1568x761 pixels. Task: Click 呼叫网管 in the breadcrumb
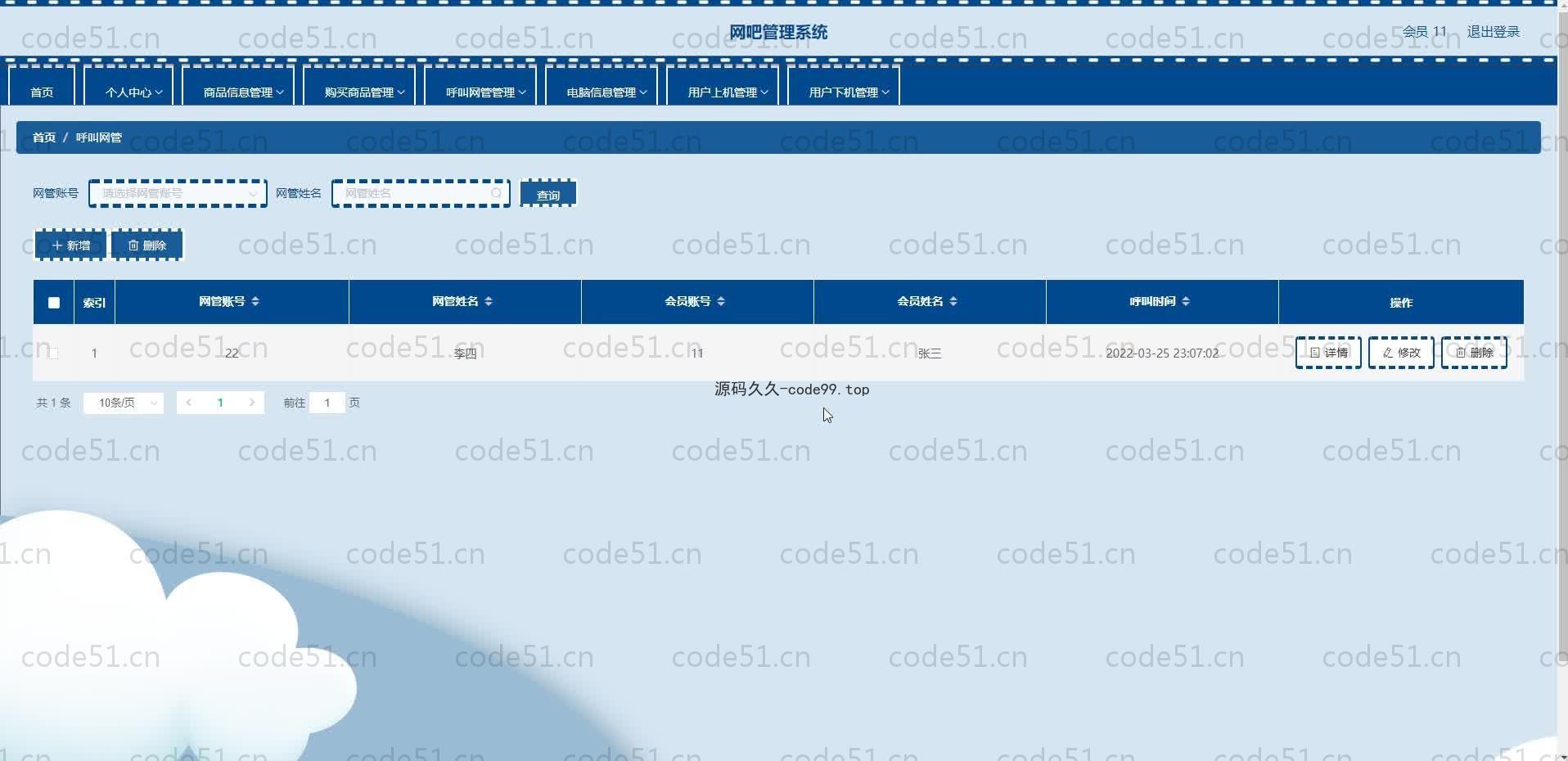coord(99,137)
